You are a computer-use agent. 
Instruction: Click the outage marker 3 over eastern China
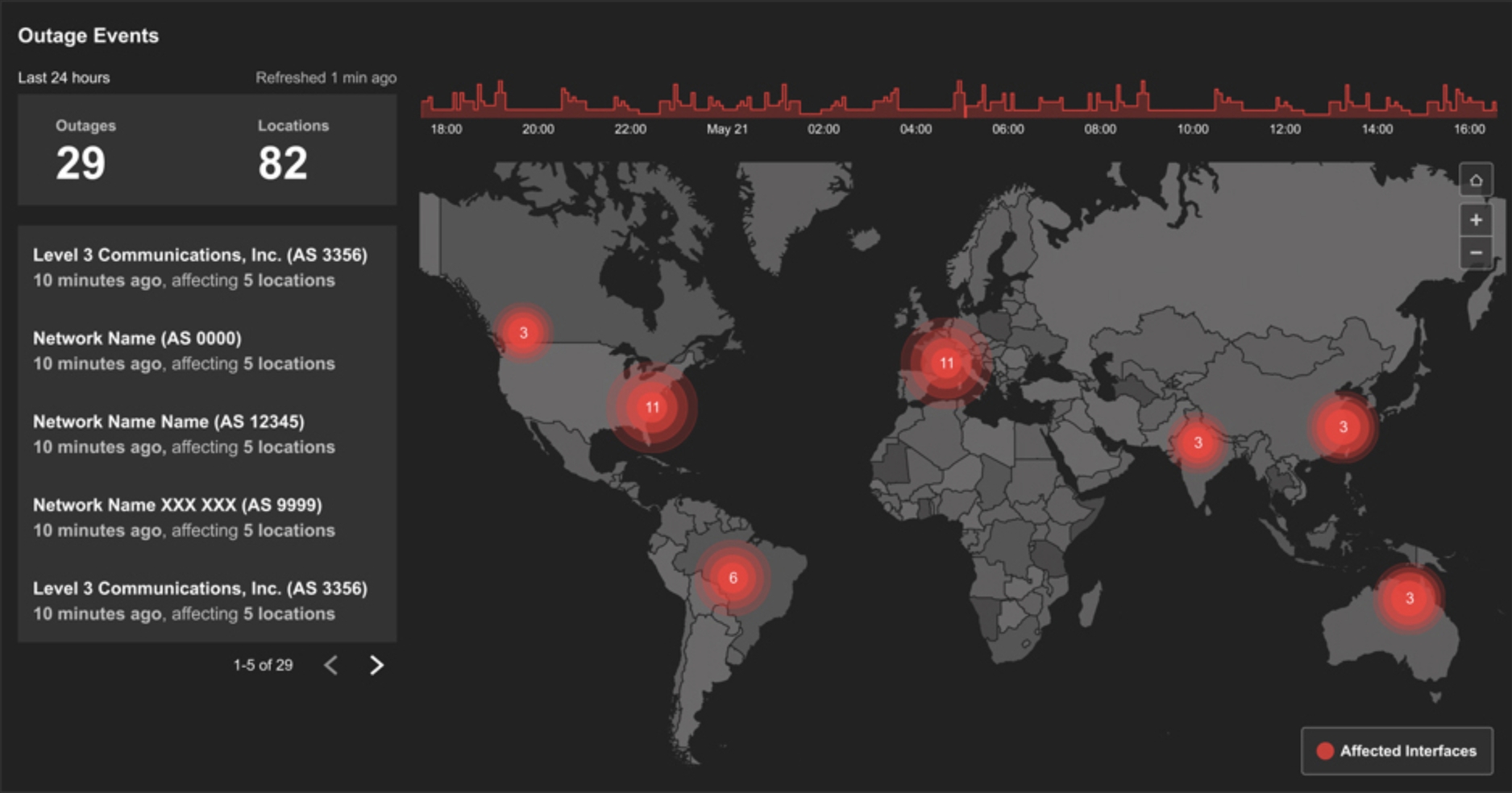pos(1342,425)
